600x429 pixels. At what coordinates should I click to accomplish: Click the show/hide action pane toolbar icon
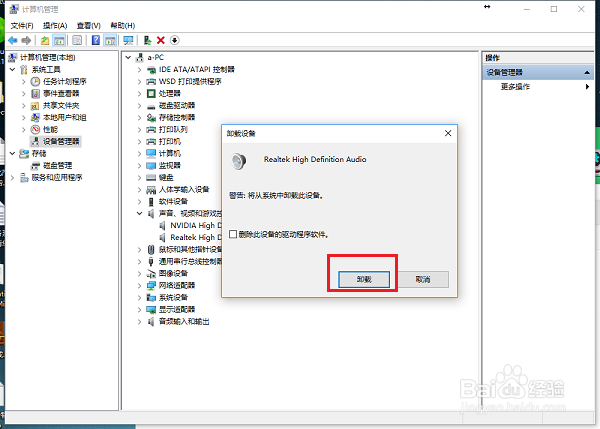[x=110, y=40]
